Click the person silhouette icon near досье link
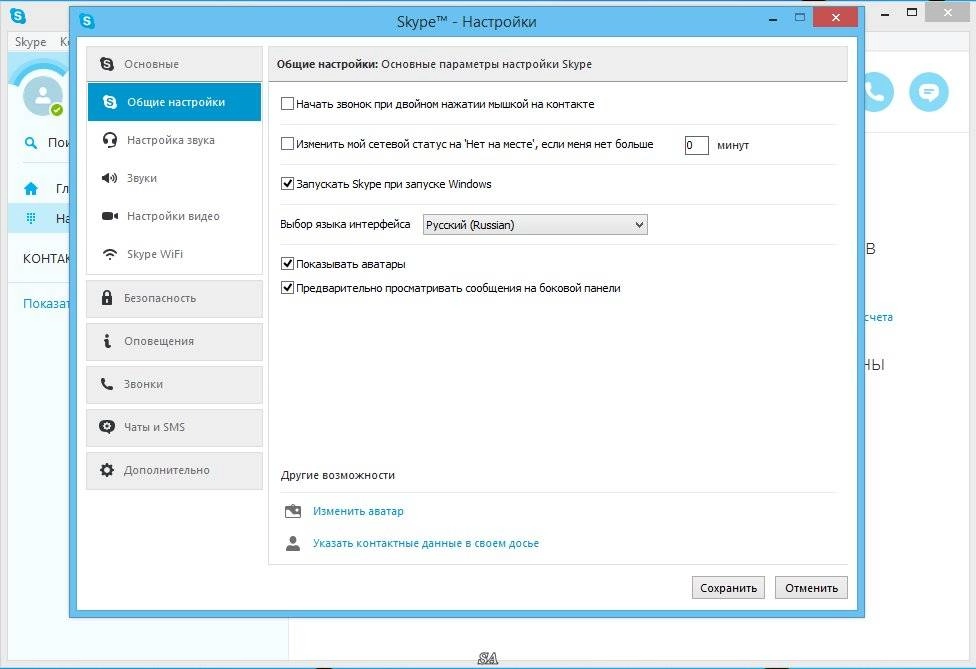The width and height of the screenshot is (976, 669). pos(293,543)
